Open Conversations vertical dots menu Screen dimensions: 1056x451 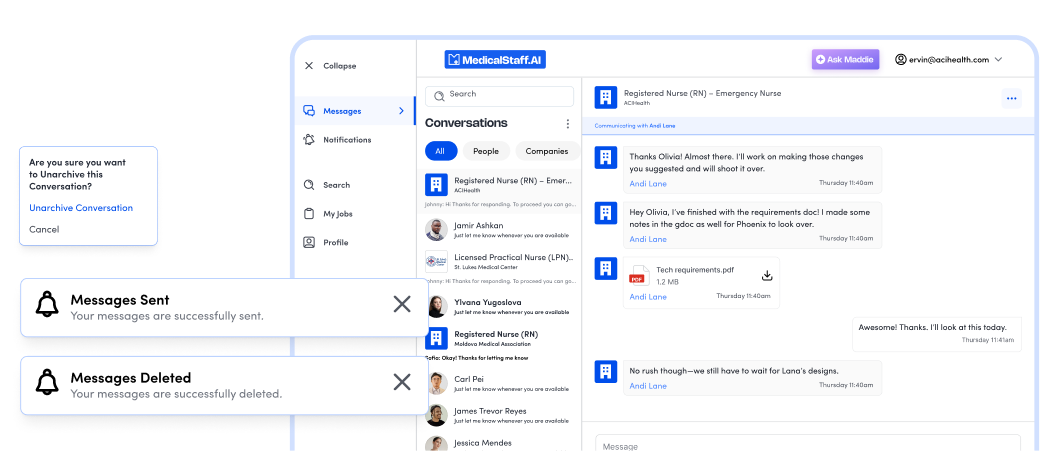568,124
